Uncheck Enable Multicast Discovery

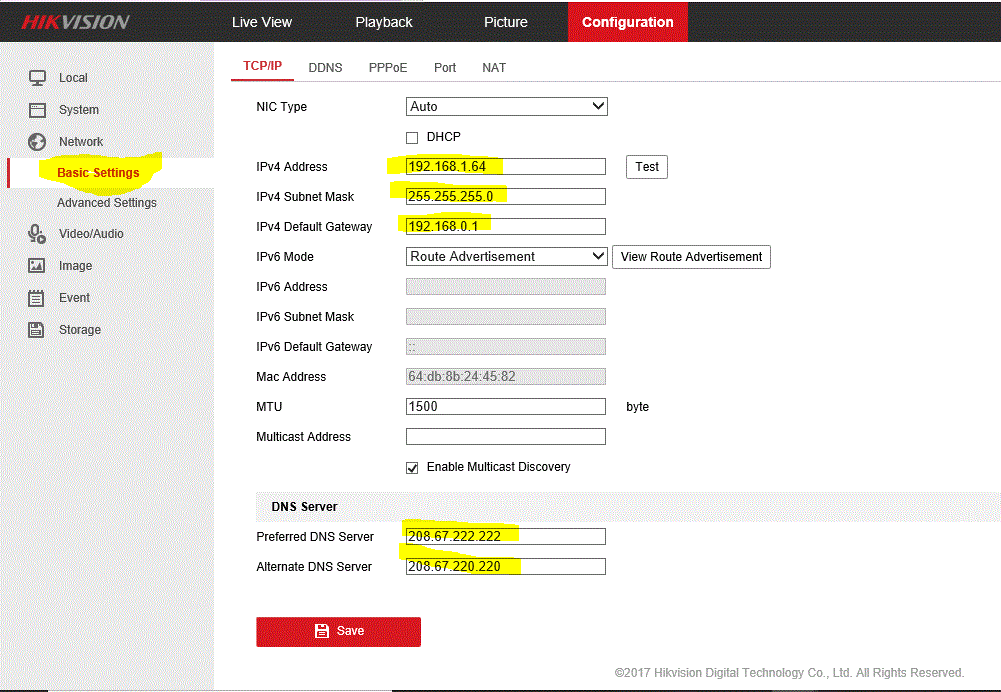coord(412,468)
